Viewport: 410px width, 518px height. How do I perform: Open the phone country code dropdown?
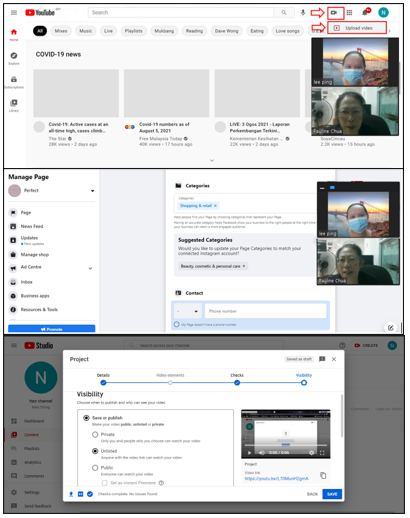(x=187, y=311)
